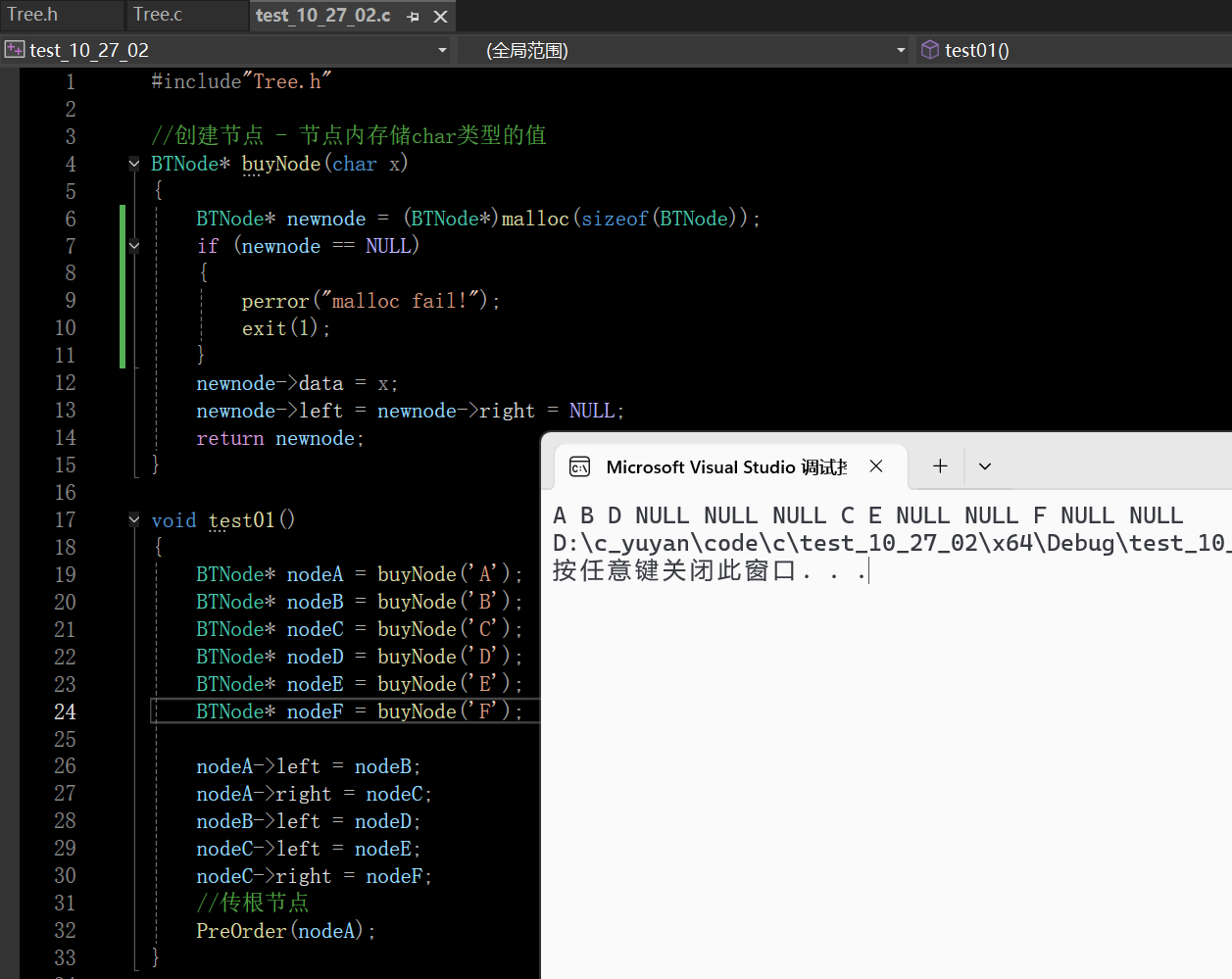This screenshot has width=1232, height=979.
Task: Click the nodeC->right = nodeF line
Action: [314, 876]
